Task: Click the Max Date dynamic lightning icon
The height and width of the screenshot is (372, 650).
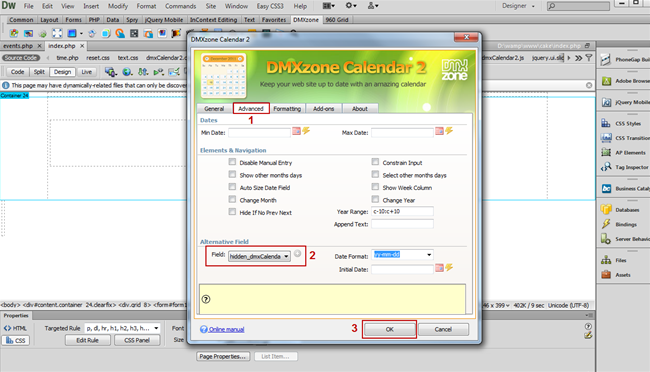Action: 449,131
